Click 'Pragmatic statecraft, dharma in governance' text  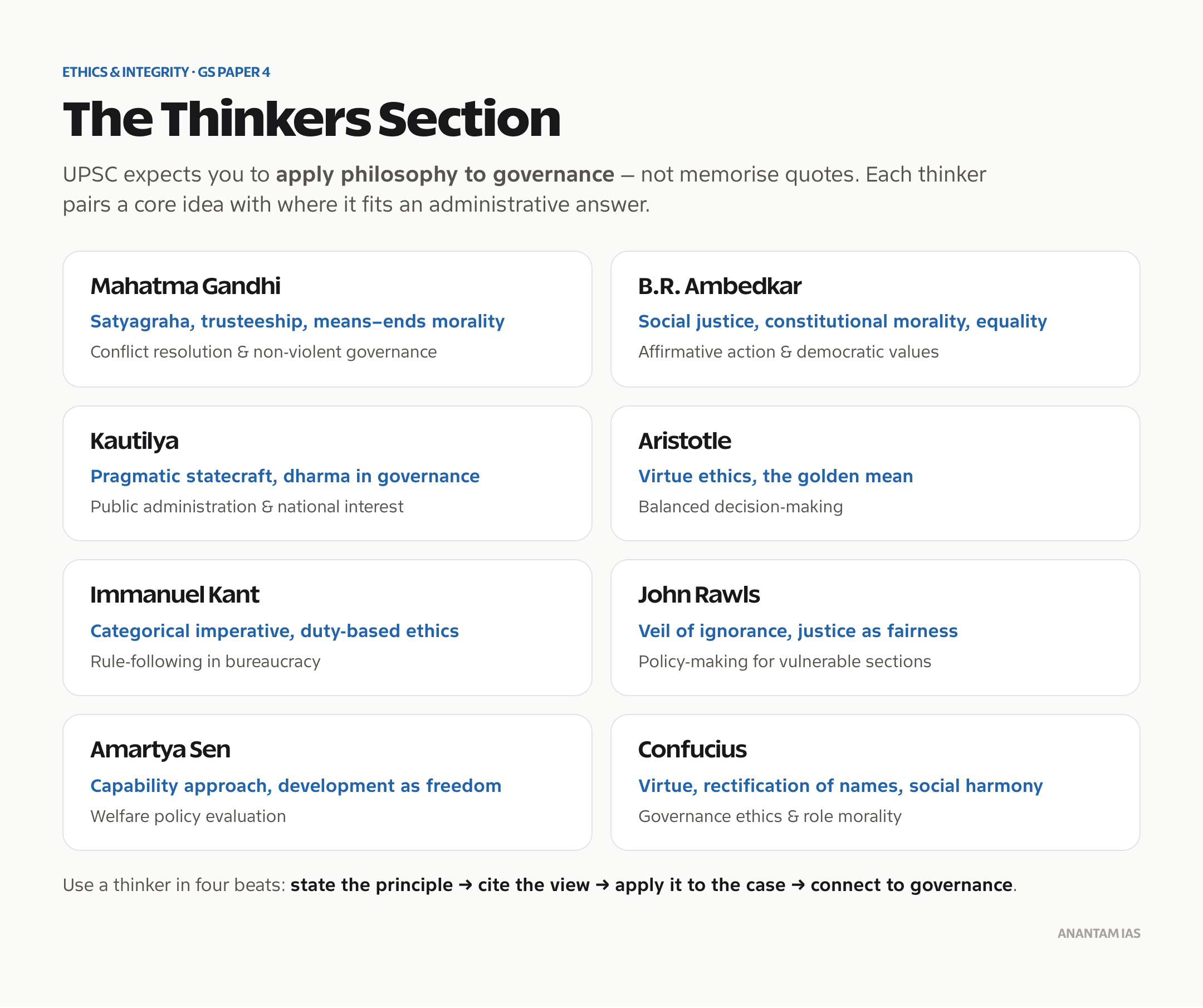point(285,477)
